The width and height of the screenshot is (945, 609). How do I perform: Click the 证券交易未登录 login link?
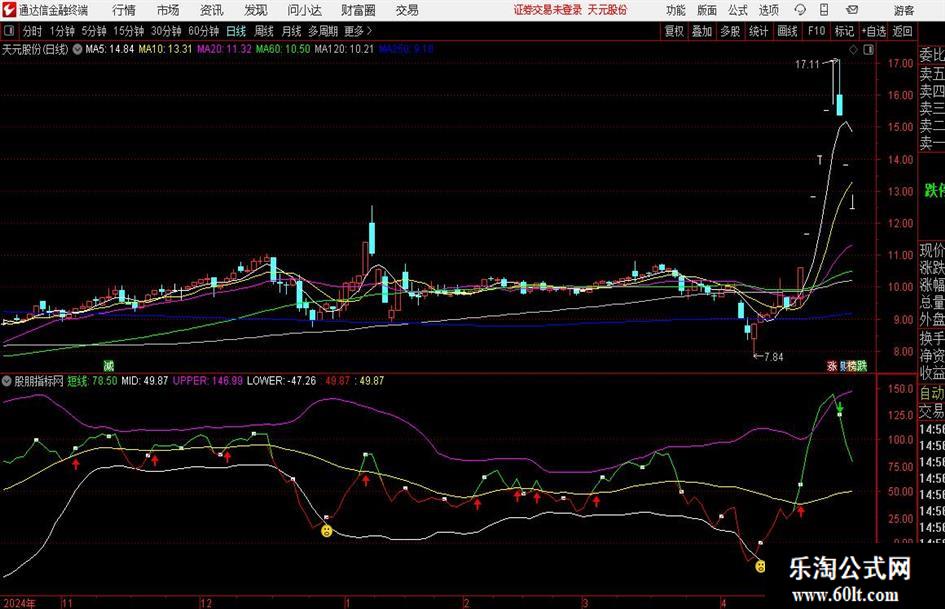548,10
